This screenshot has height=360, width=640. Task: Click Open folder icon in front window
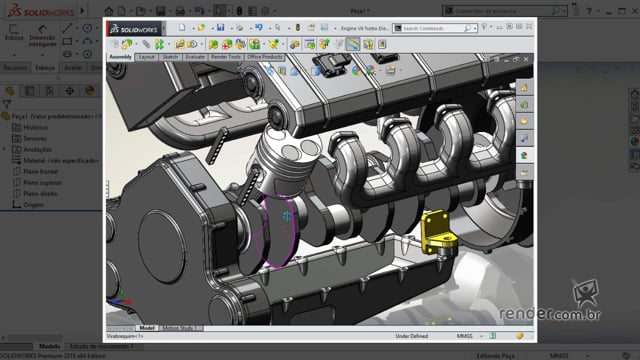pos(201,28)
